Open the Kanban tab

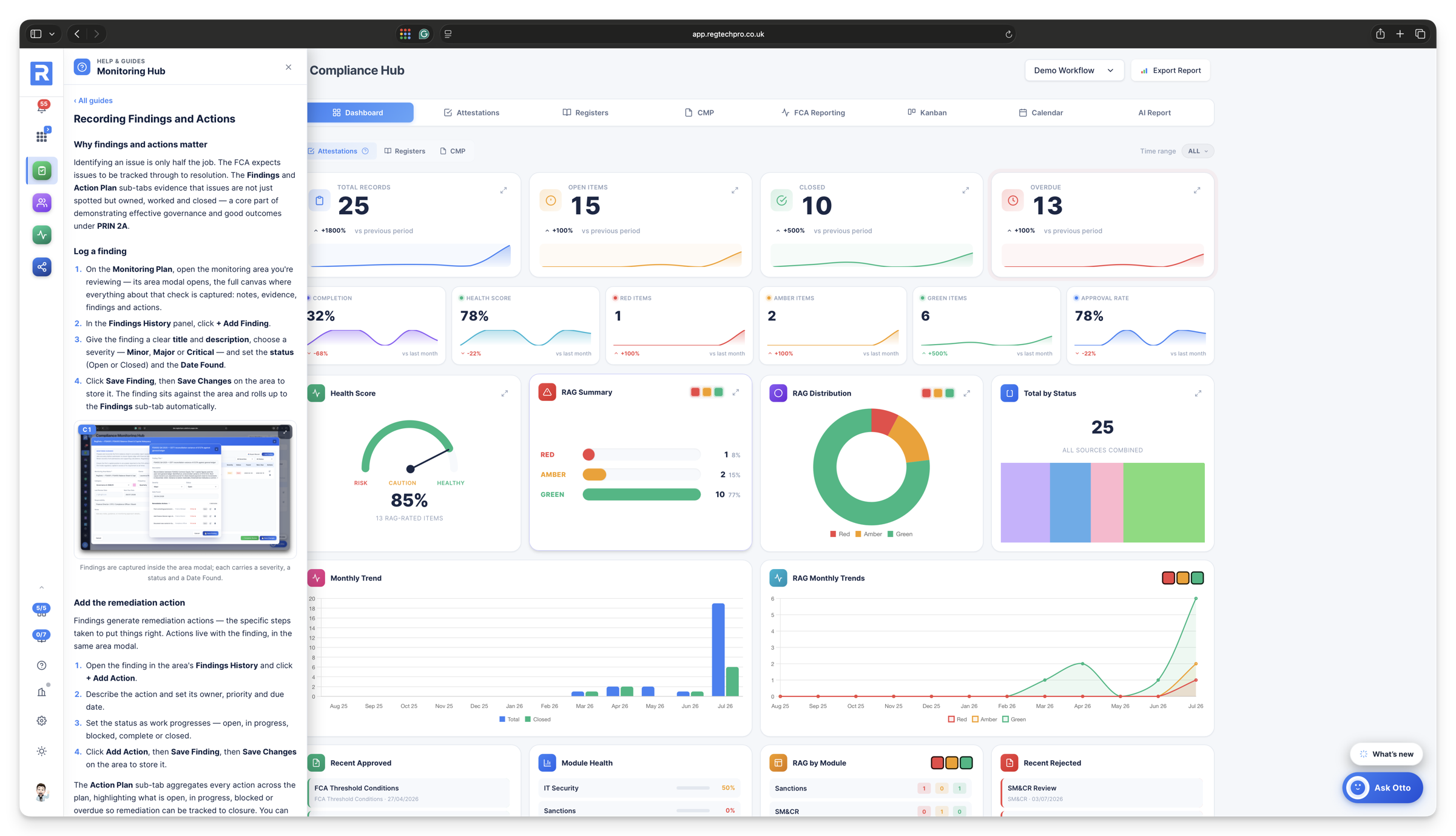927,113
